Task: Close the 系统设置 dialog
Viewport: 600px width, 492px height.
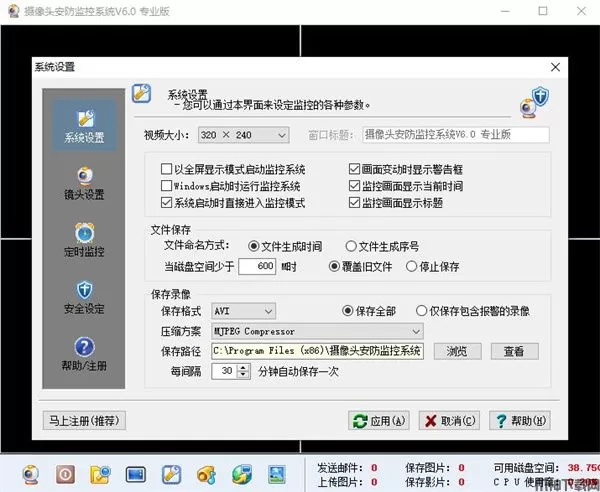Action: (x=555, y=67)
